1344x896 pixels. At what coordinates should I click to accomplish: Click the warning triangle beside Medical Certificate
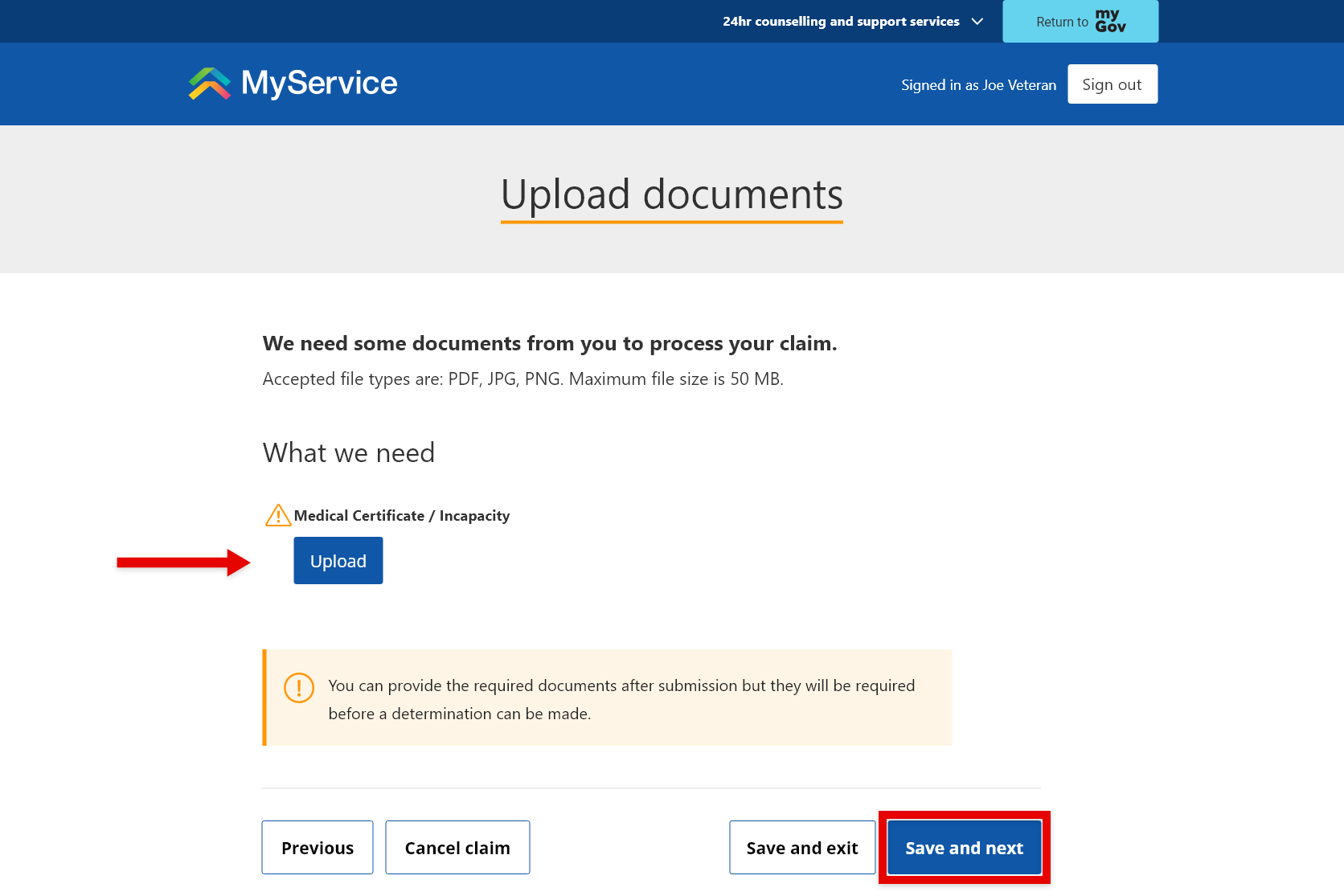278,515
